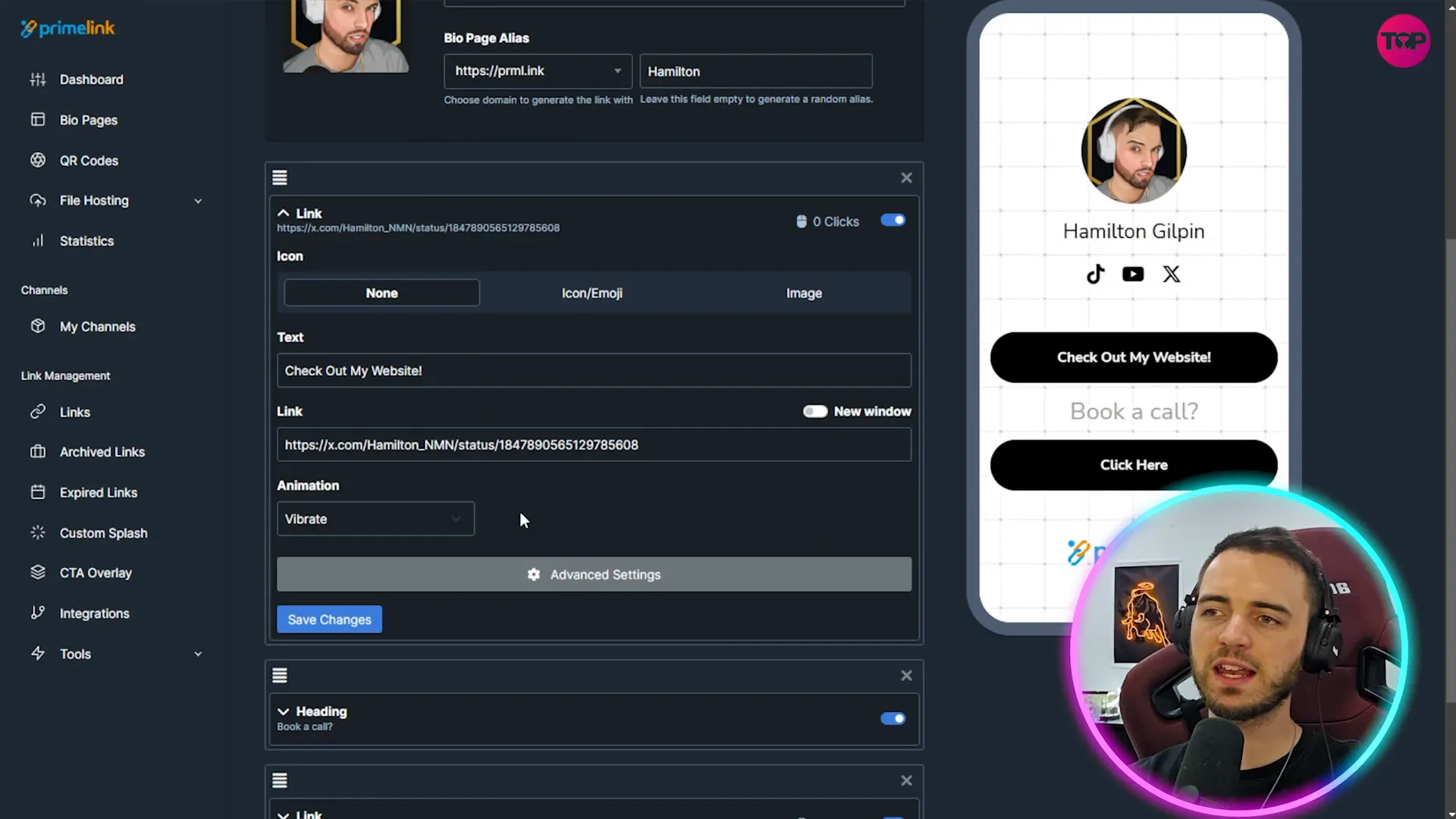Click the YouTube icon in preview
Viewport: 1456px width, 819px height.
[x=1133, y=274]
